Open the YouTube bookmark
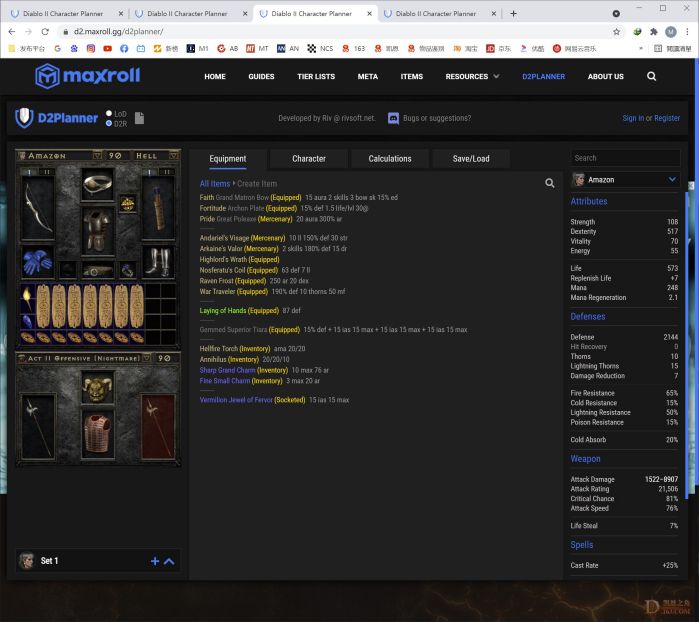Image resolution: width=699 pixels, height=622 pixels. [107, 49]
